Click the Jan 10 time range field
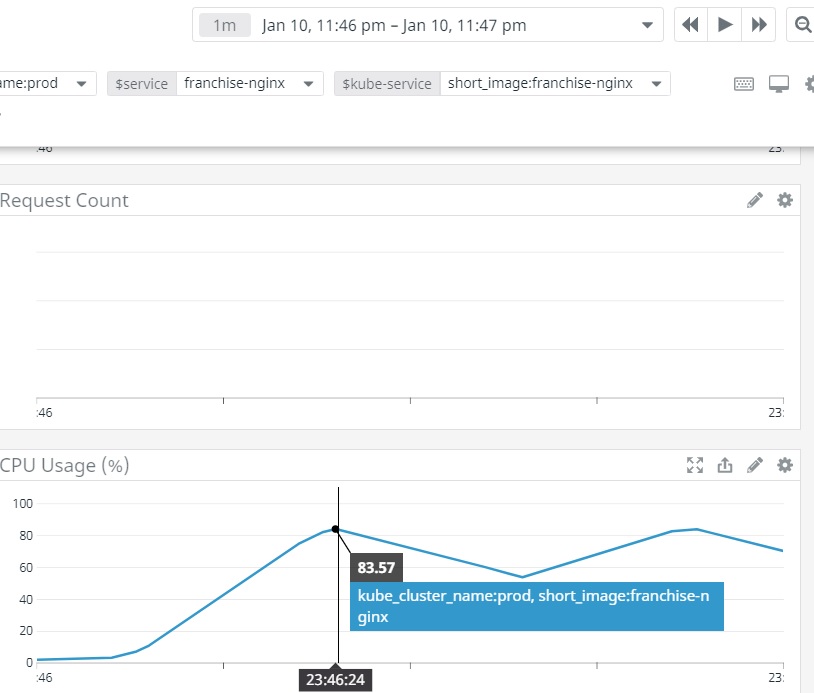Viewport: 814px width, 693px height. point(394,25)
